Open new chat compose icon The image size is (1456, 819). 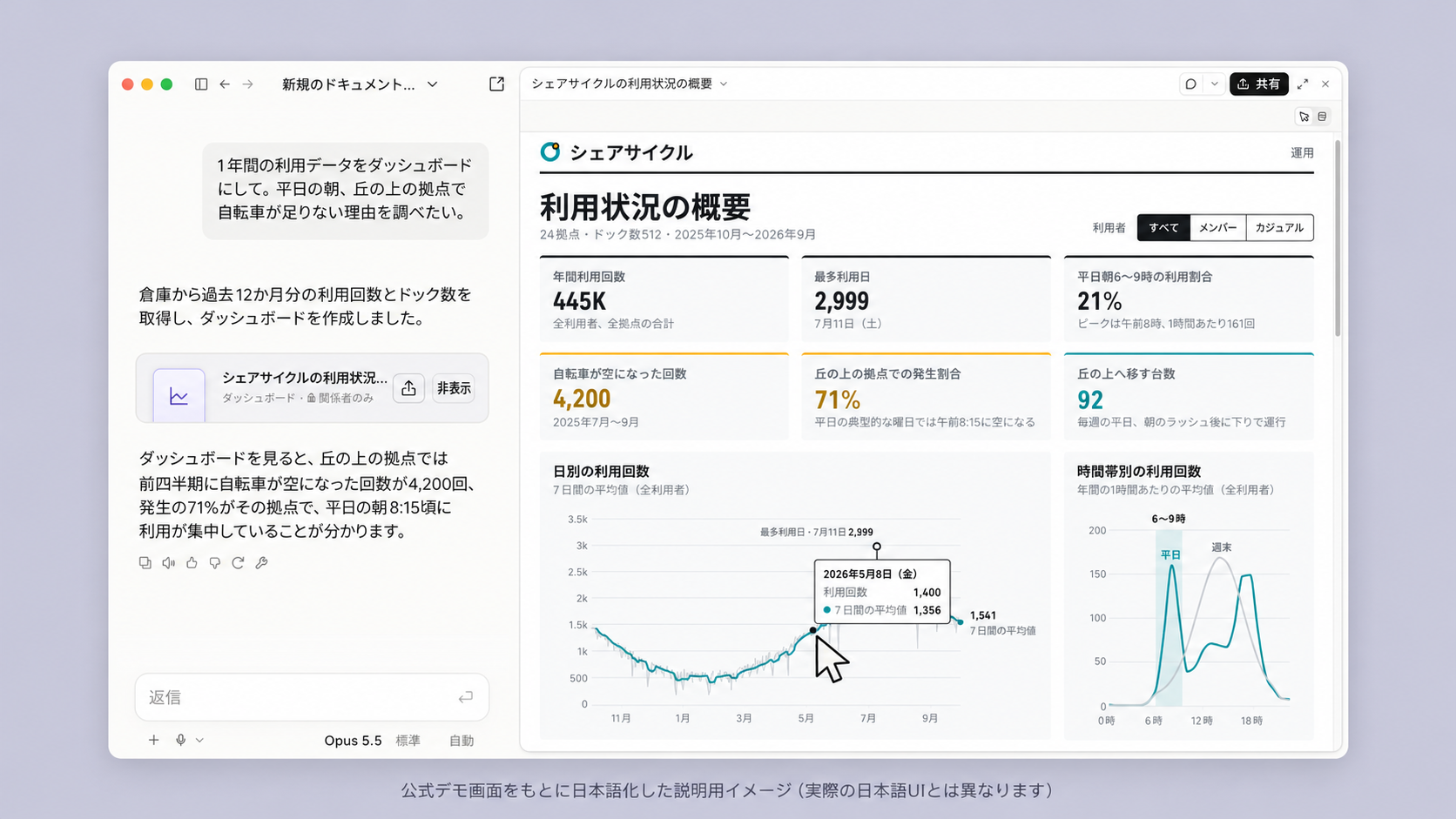tap(496, 84)
